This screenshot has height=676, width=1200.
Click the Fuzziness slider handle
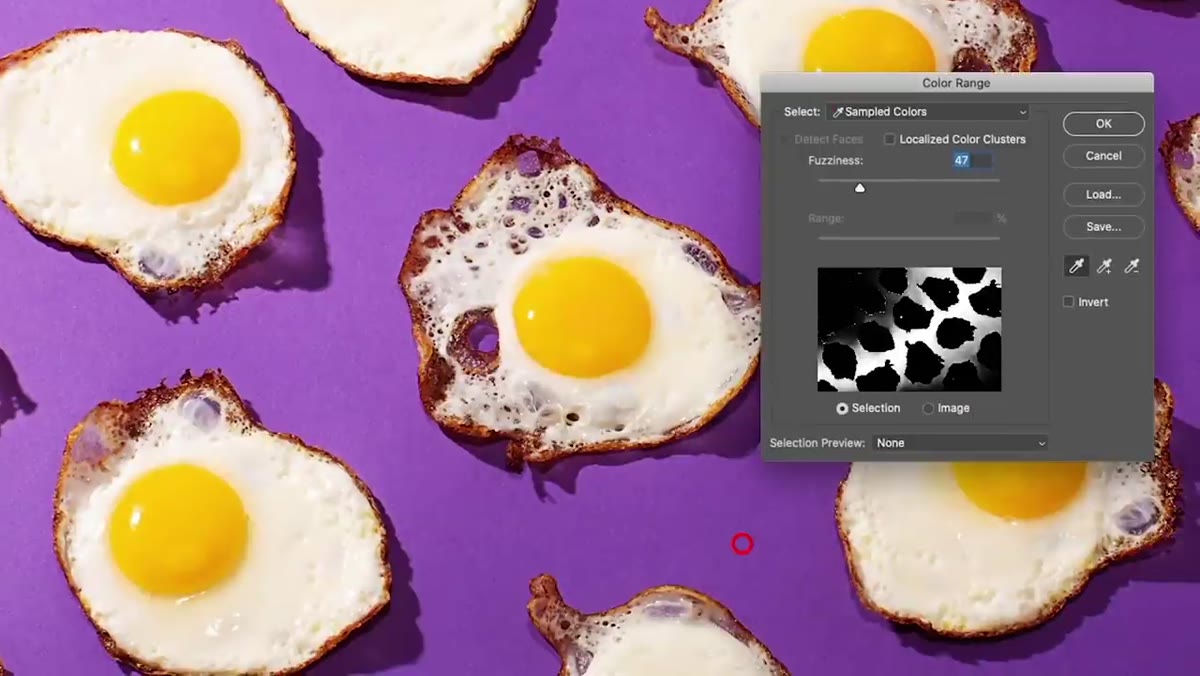860,188
